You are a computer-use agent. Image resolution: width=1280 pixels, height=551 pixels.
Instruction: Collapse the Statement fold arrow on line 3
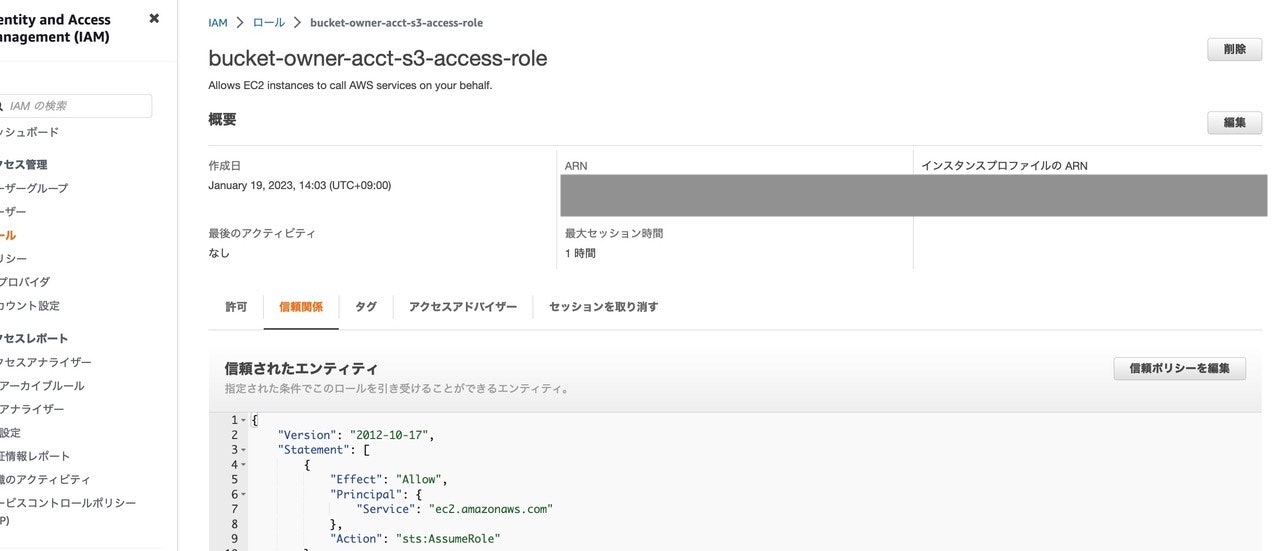pos(243,450)
